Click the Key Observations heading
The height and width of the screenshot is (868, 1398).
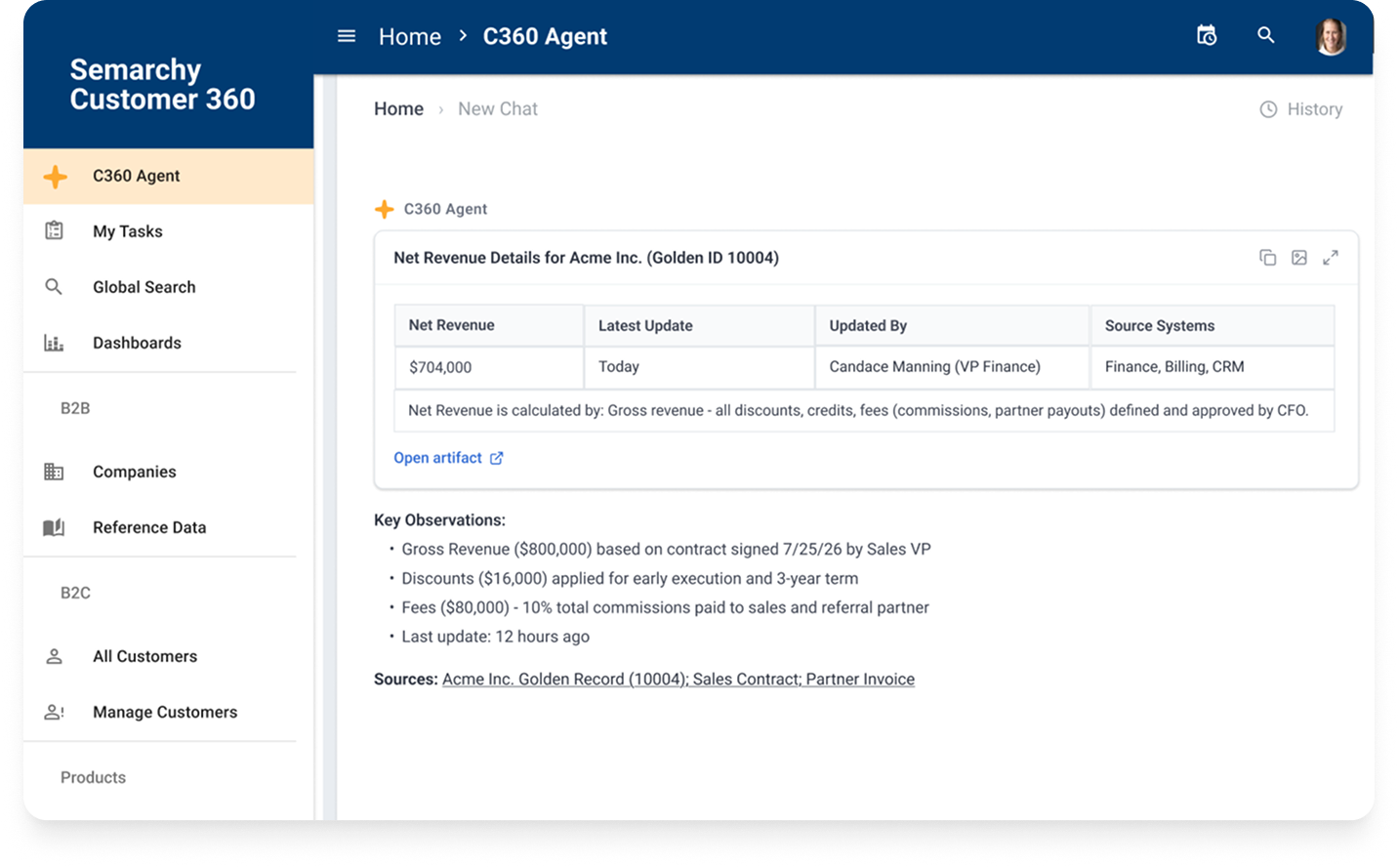click(x=439, y=520)
